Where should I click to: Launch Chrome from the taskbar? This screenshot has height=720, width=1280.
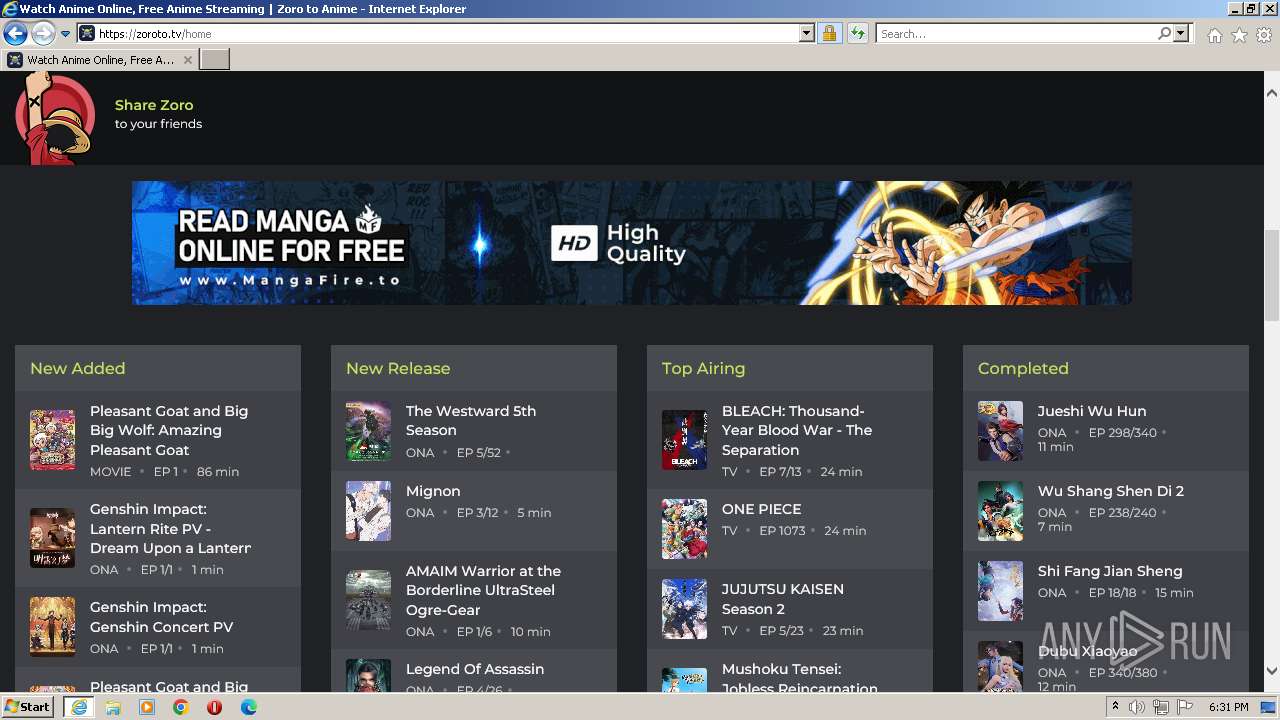tap(181, 707)
